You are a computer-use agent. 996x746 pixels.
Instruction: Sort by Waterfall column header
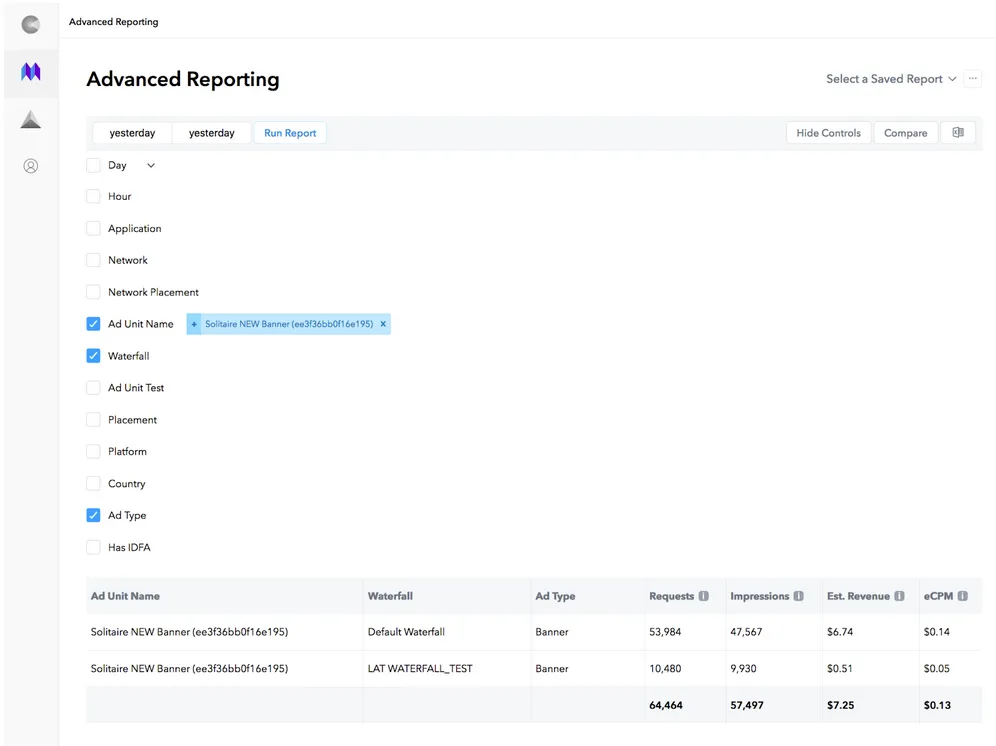pyautogui.click(x=390, y=596)
